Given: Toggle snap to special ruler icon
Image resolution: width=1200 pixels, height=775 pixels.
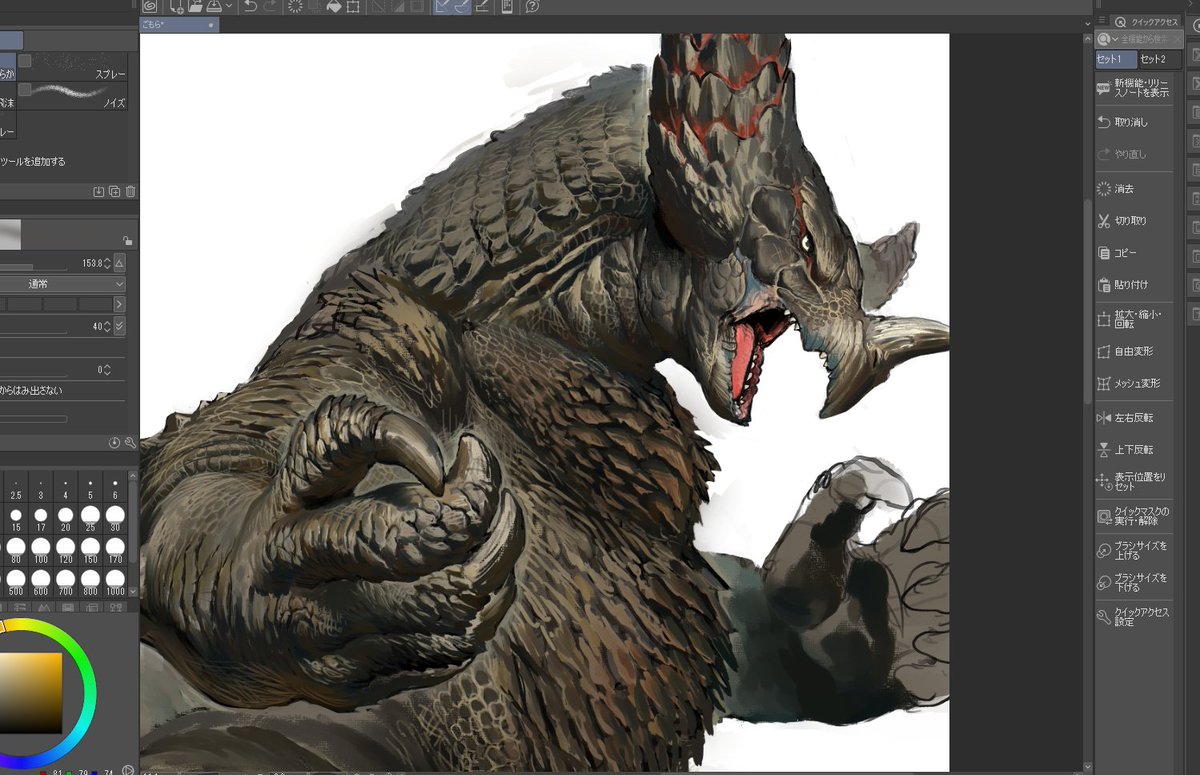Looking at the screenshot, I should [x=464, y=6].
